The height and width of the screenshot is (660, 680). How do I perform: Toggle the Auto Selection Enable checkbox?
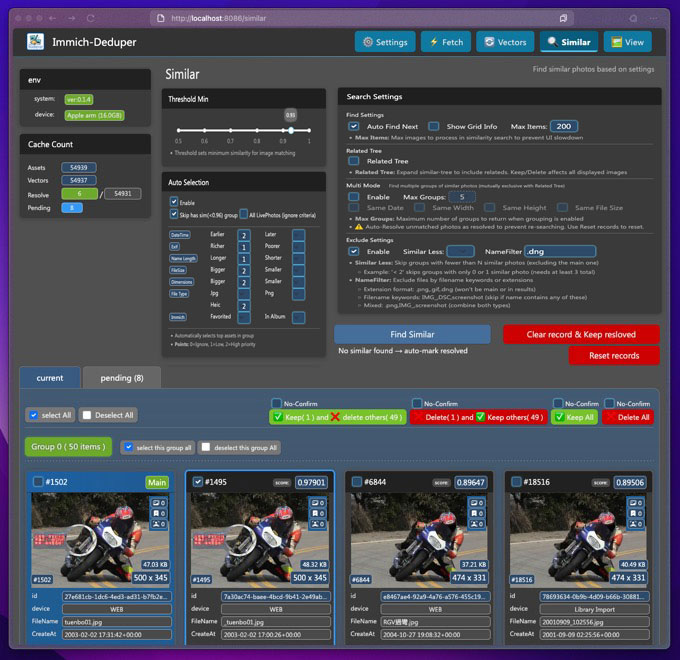point(174,202)
